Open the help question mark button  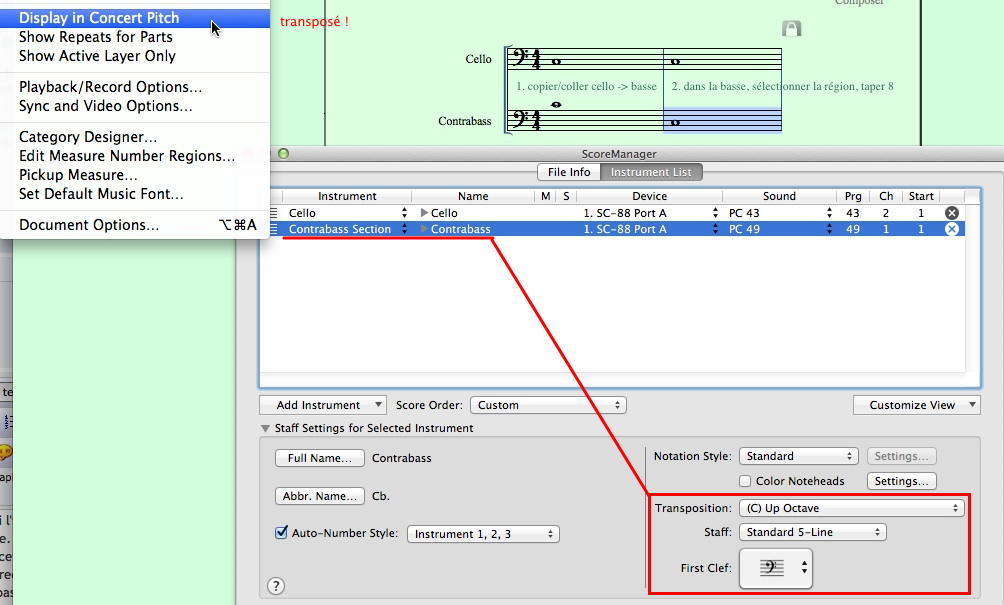click(x=277, y=586)
